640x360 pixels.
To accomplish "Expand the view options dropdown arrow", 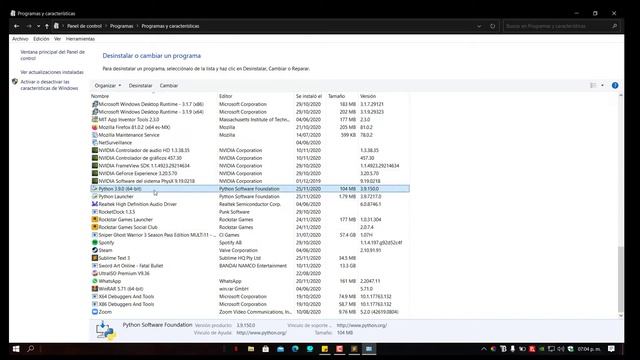I will tap(602, 85).
